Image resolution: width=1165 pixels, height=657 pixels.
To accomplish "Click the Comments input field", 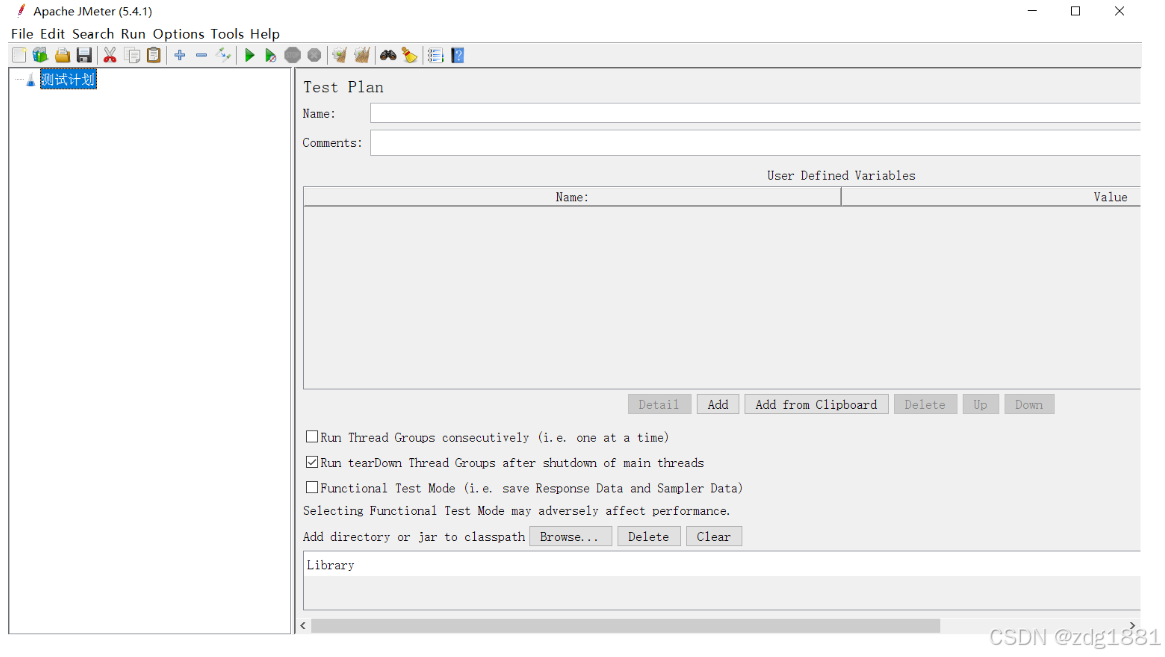I will 755,143.
